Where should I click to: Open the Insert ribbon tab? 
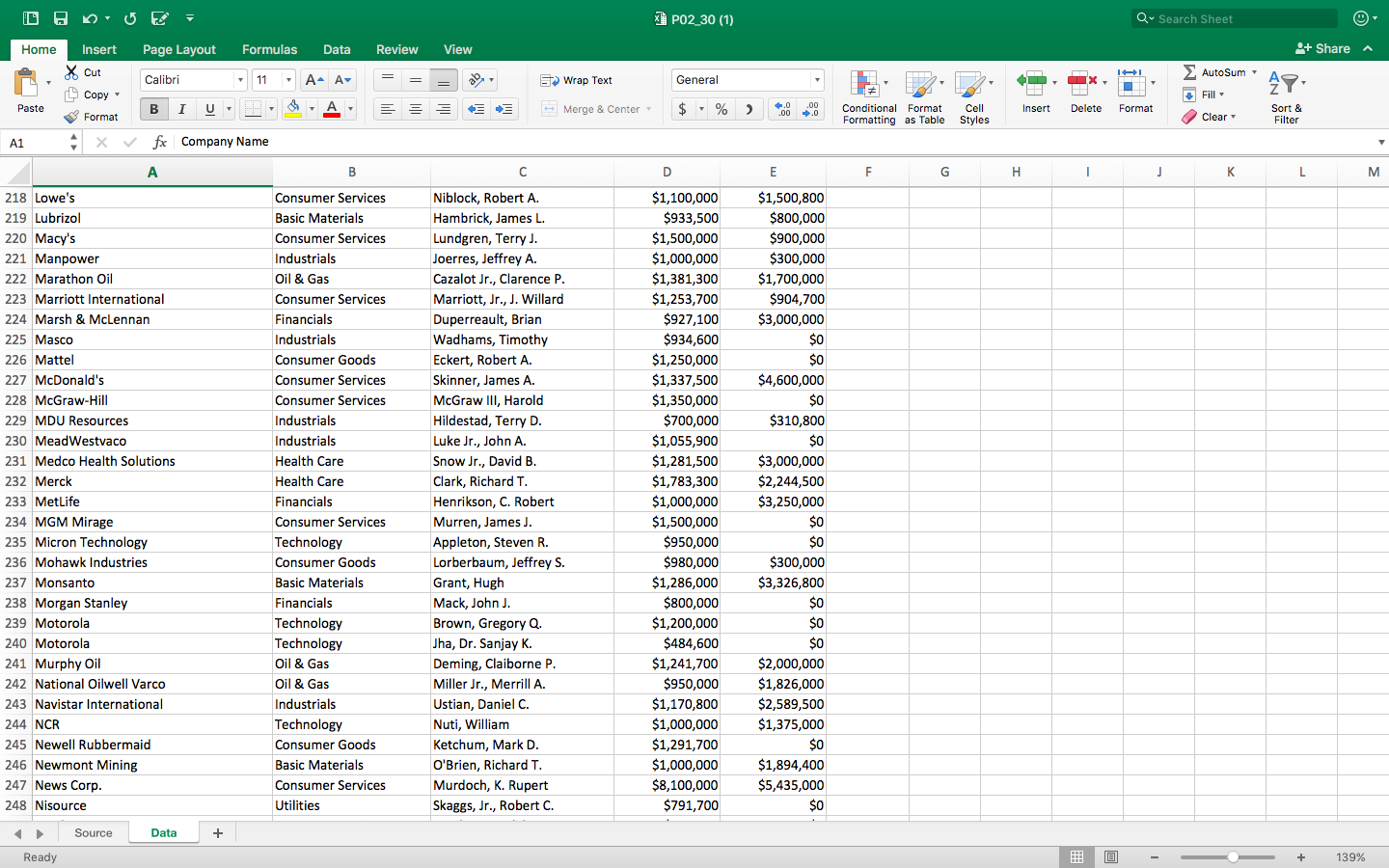point(99,49)
